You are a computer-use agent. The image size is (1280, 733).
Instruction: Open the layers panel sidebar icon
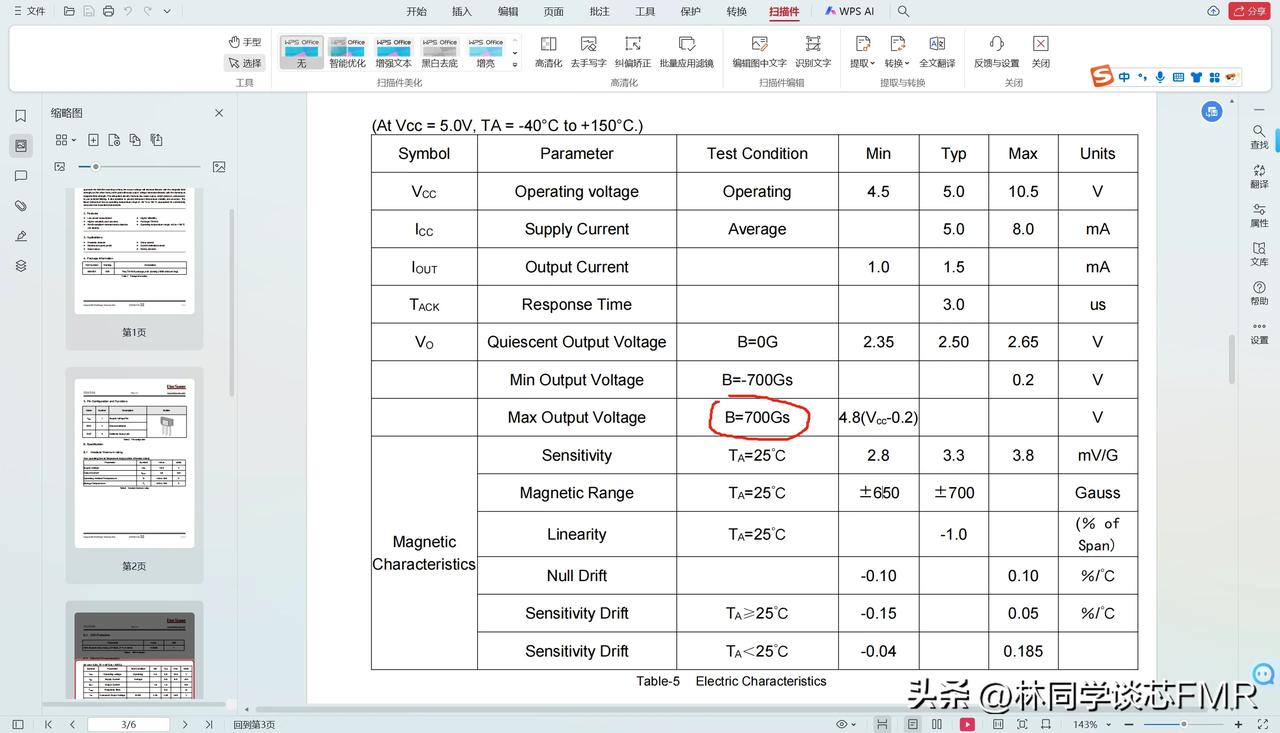(21, 266)
